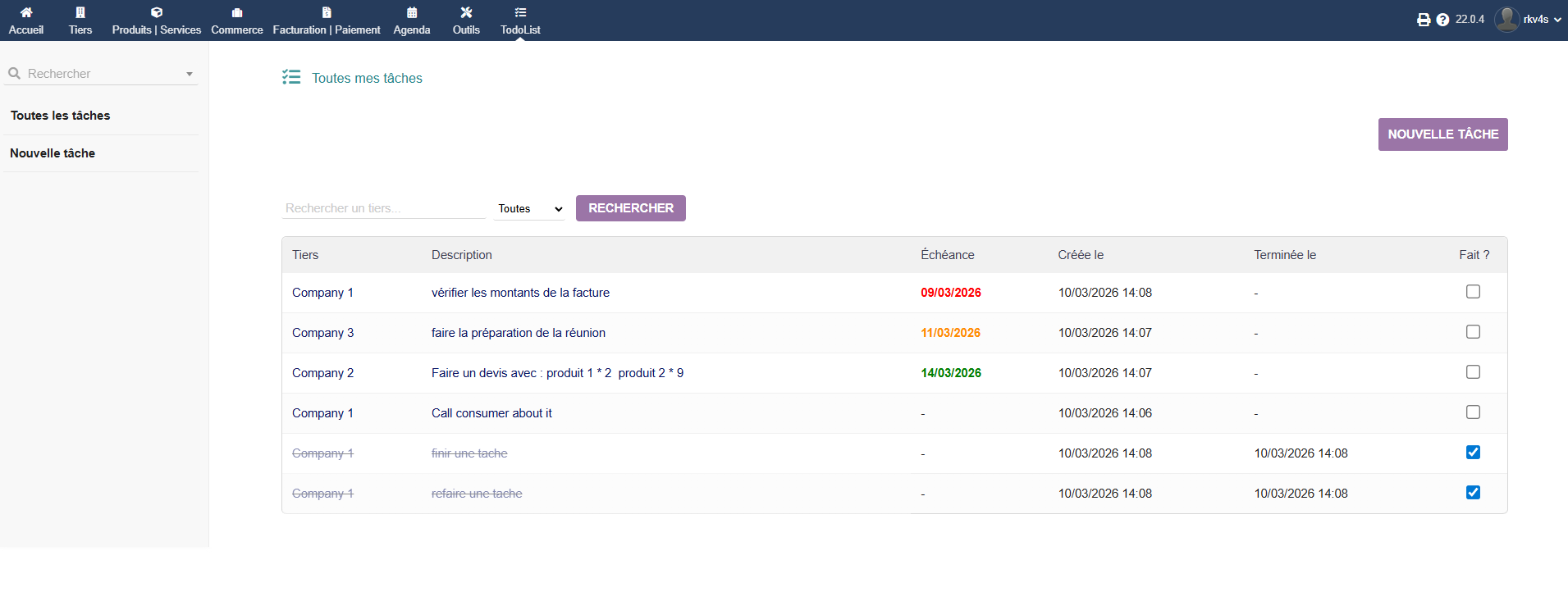Open the Commerce briefcase icon
Screen dimensions: 1568x601
point(237,13)
